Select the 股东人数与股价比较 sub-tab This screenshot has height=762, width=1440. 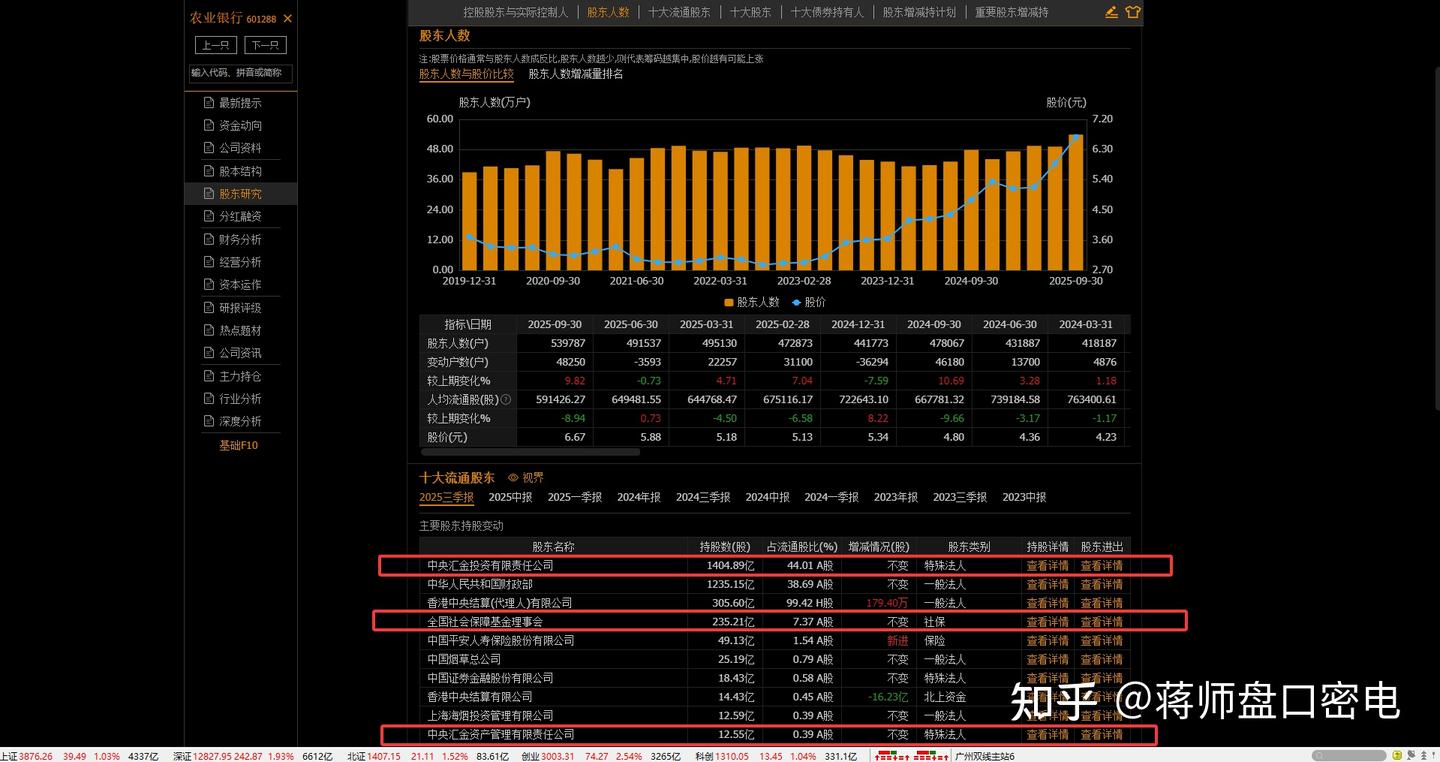pos(466,74)
